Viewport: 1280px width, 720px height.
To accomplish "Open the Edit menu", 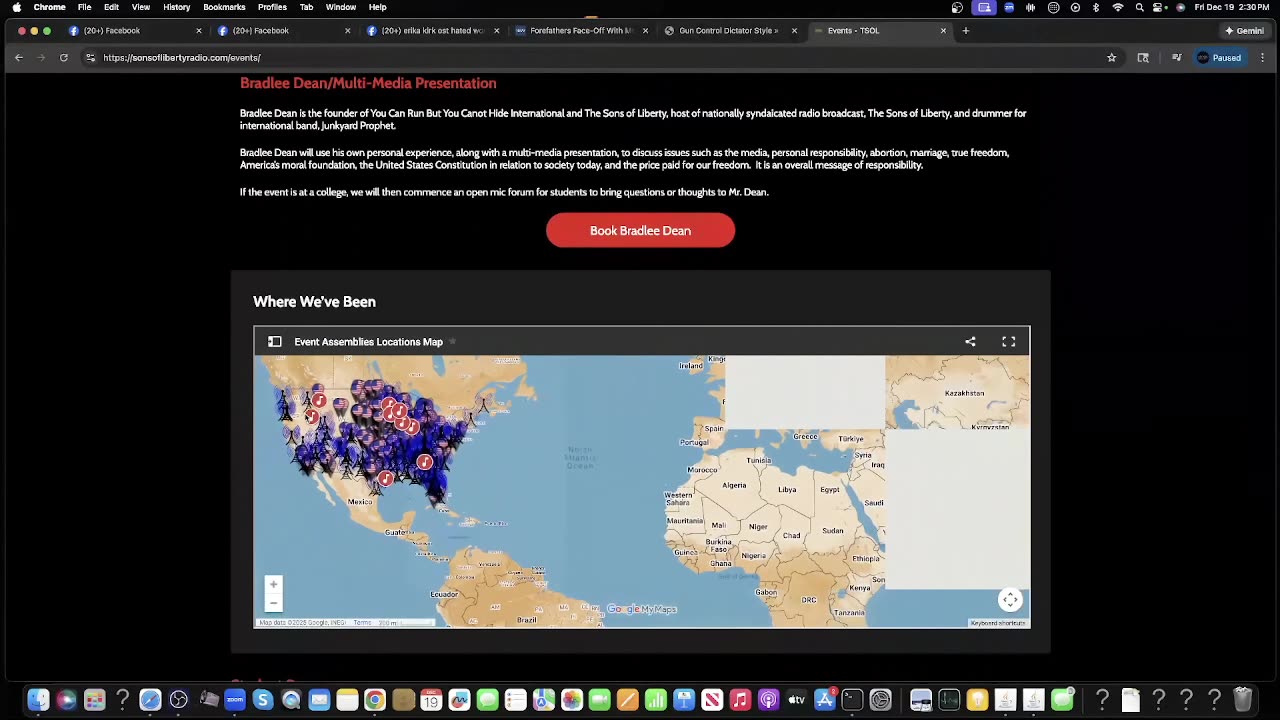I will (x=111, y=7).
